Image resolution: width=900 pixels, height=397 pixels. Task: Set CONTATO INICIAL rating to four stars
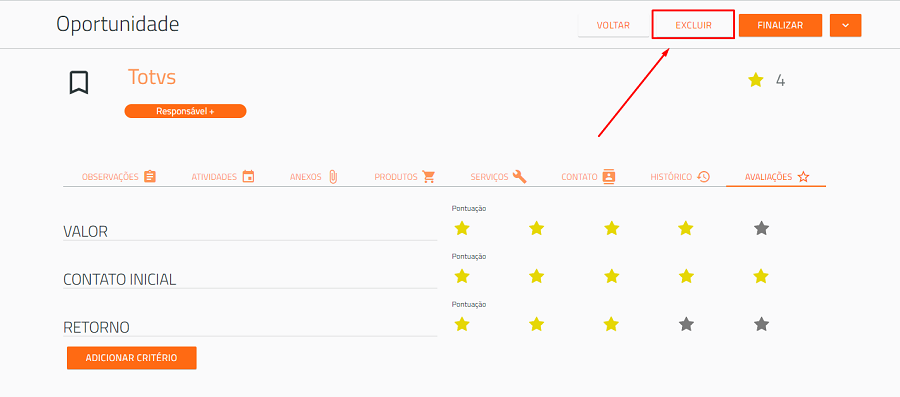(x=686, y=277)
